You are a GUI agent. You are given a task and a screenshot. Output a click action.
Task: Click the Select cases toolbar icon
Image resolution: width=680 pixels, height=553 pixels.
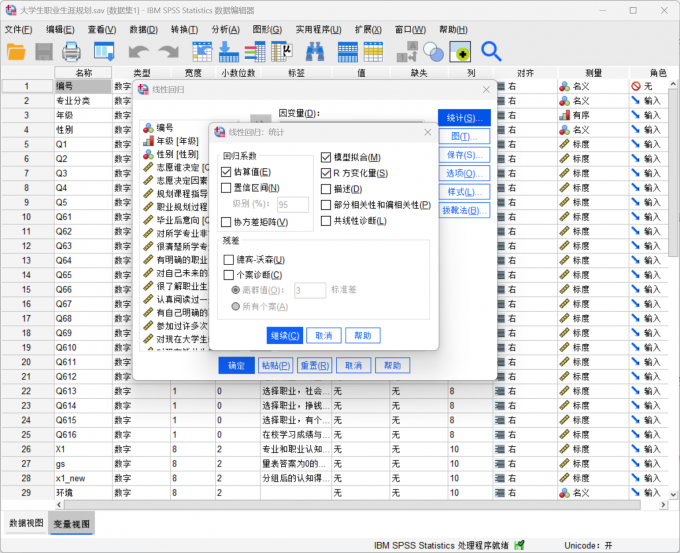click(460, 52)
